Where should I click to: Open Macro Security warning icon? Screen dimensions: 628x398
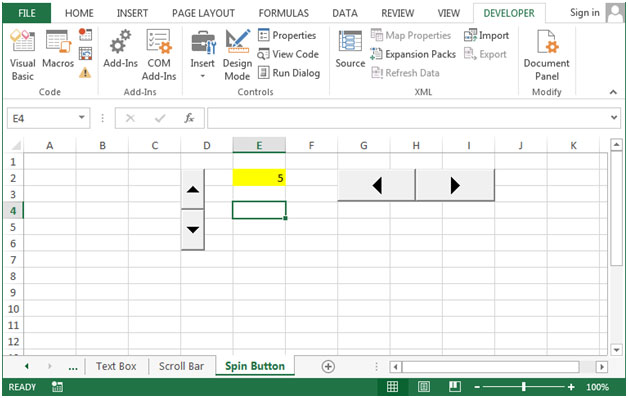85,72
